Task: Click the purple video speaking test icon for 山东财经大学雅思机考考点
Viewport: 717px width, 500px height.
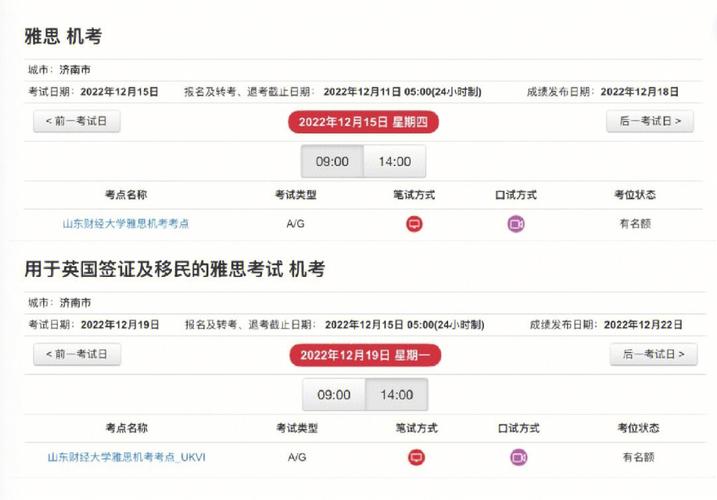Action: (516, 224)
